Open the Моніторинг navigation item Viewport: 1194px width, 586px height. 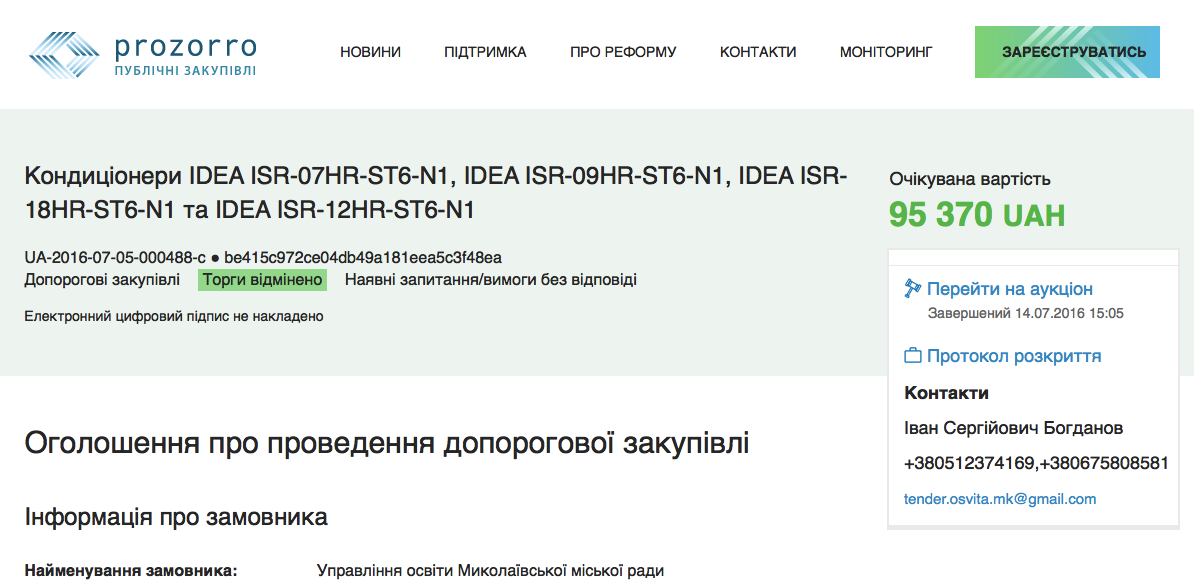click(886, 52)
